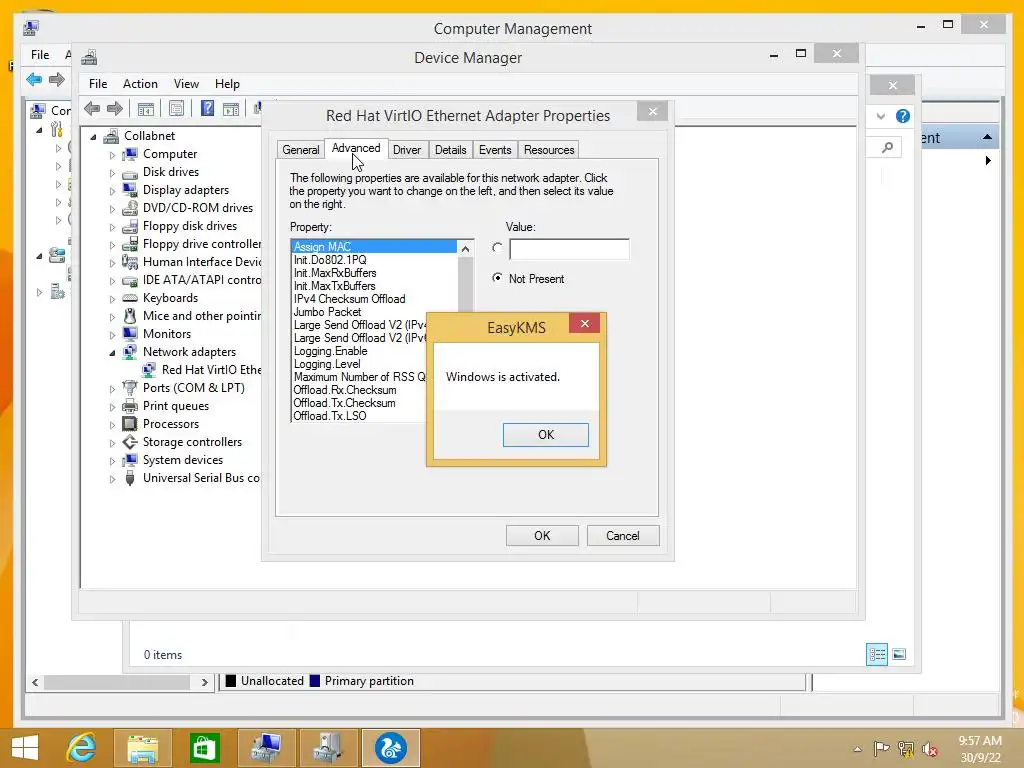The width and height of the screenshot is (1024, 768).
Task: Click Computer Management forward arrow
Action: pos(57,80)
